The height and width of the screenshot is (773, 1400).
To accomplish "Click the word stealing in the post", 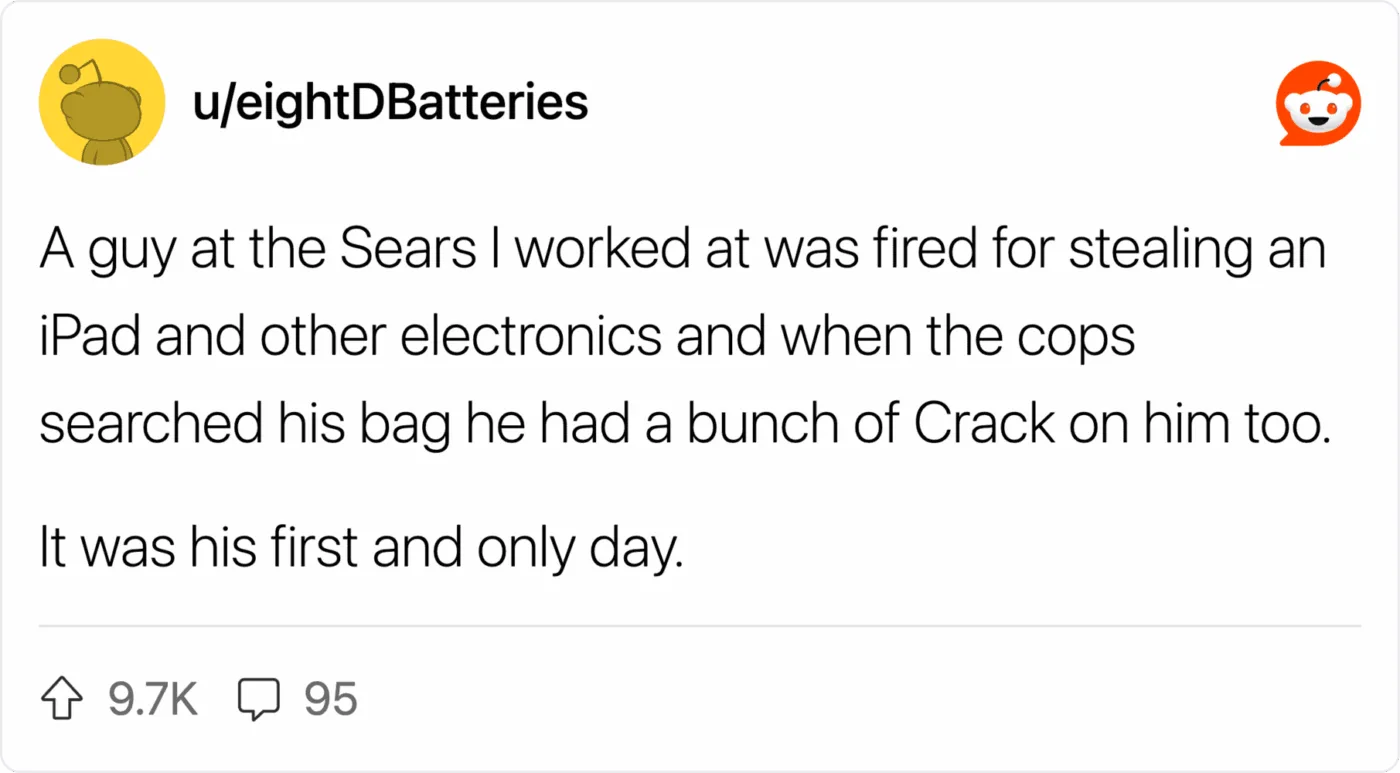I will tap(1162, 251).
